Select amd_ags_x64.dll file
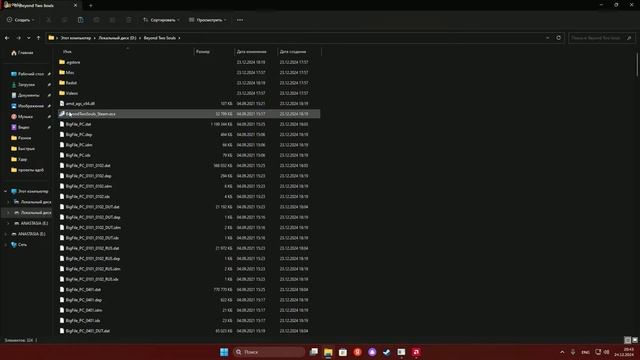Image resolution: width=640 pixels, height=360 pixels. click(80, 104)
